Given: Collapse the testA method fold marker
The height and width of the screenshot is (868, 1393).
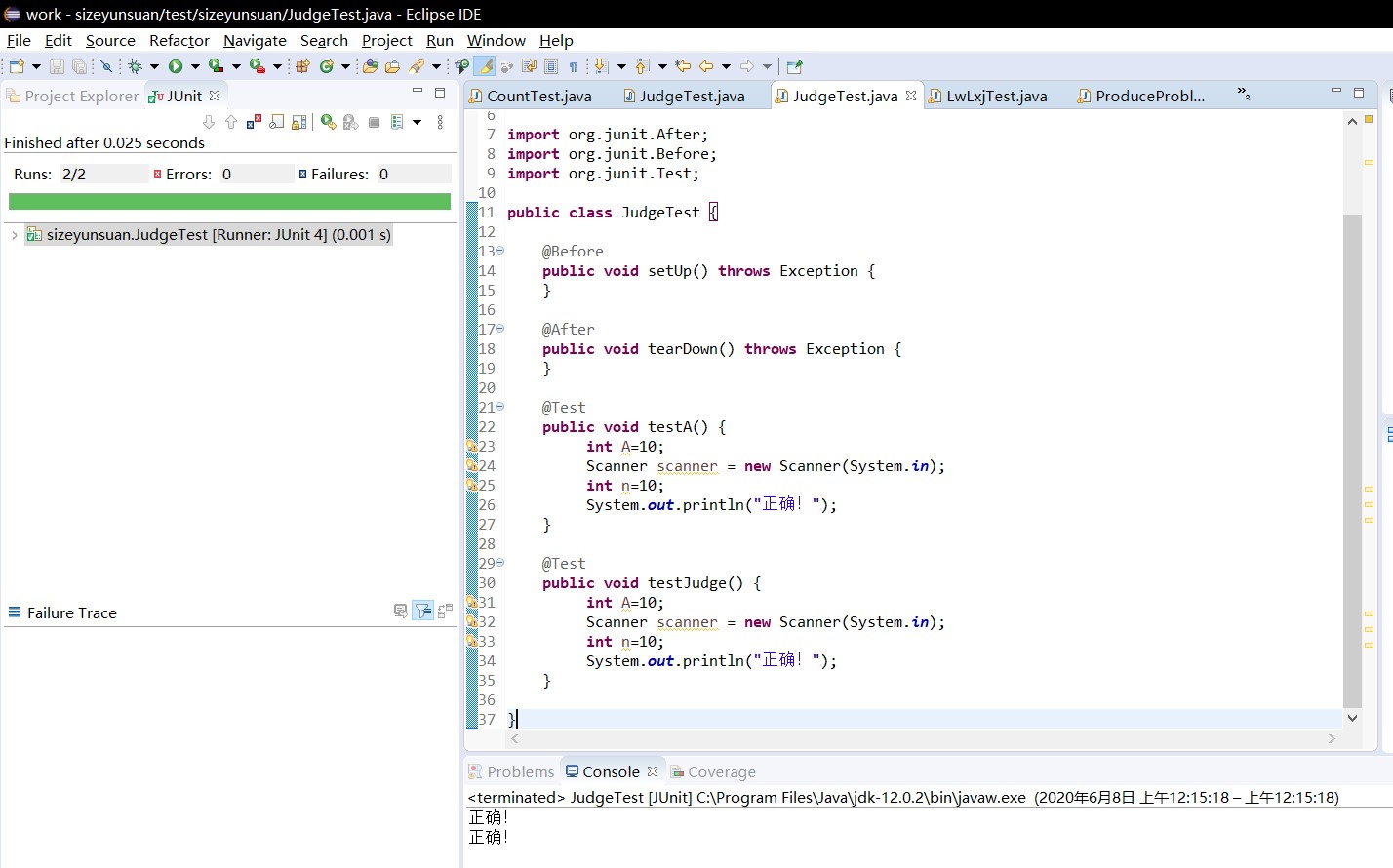Looking at the screenshot, I should pyautogui.click(x=500, y=407).
